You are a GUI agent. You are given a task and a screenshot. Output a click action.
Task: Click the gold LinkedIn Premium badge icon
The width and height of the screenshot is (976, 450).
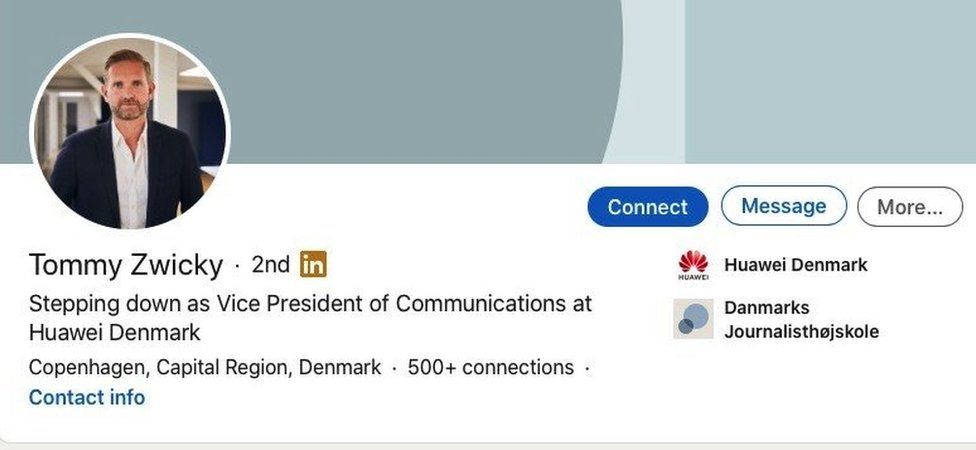point(313,265)
